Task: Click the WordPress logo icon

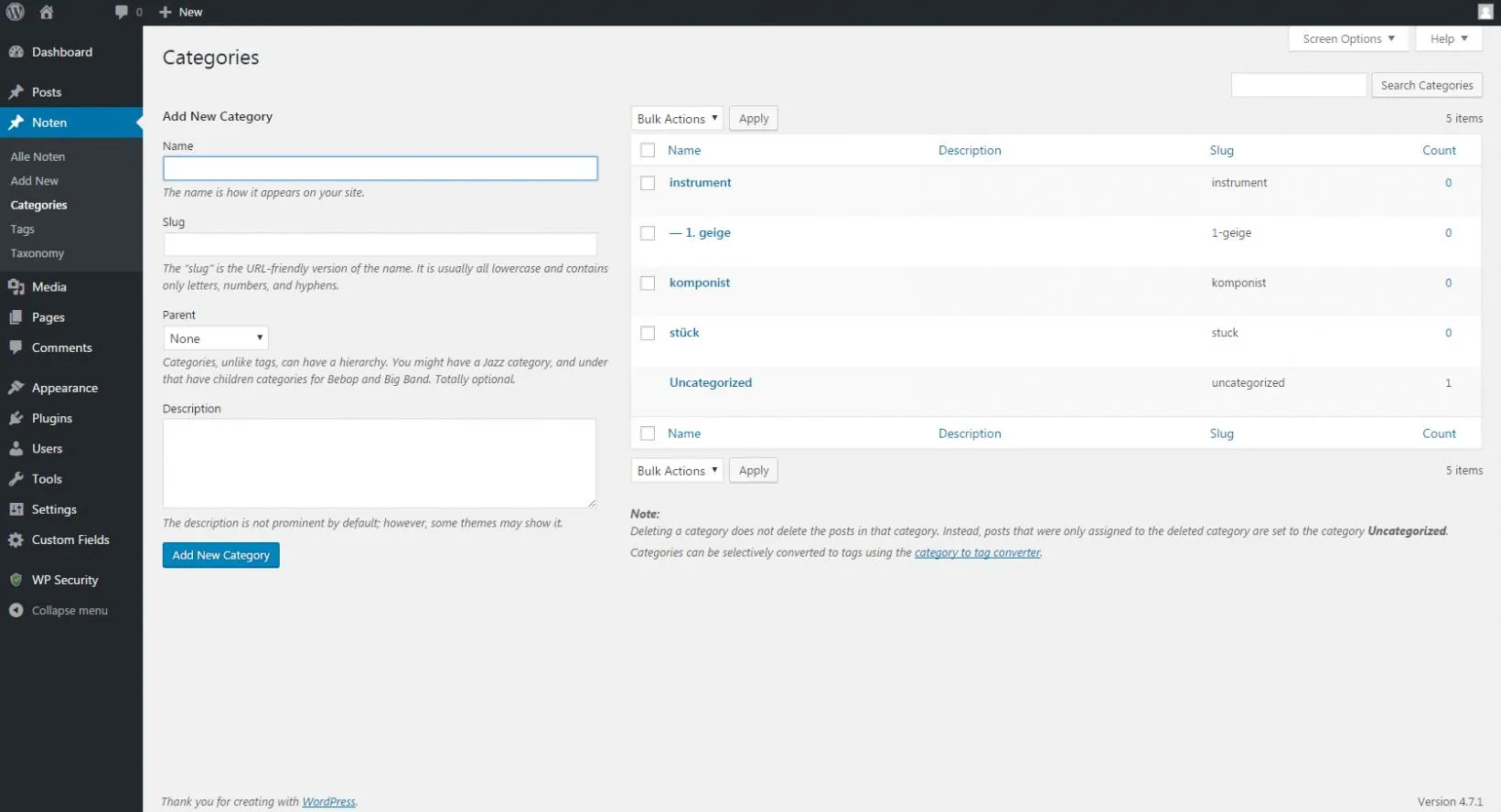Action: click(16, 12)
